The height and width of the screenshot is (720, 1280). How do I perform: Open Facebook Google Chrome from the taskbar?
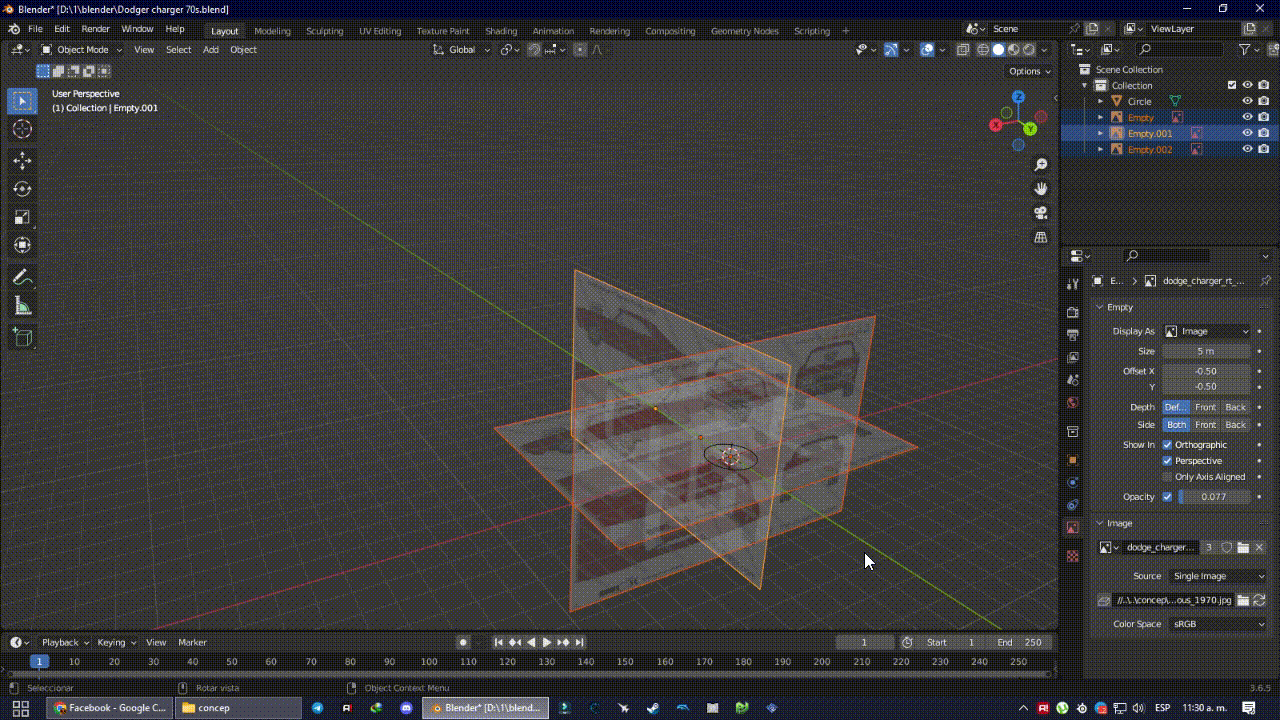click(x=110, y=708)
